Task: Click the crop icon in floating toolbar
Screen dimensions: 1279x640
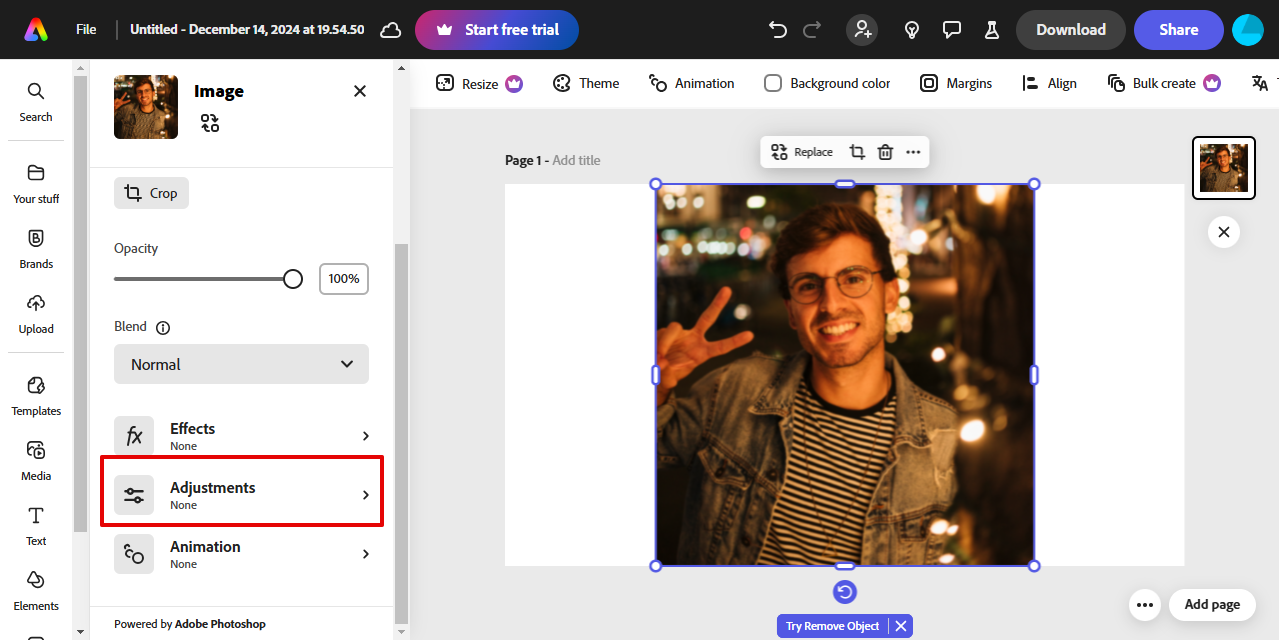Action: point(857,152)
